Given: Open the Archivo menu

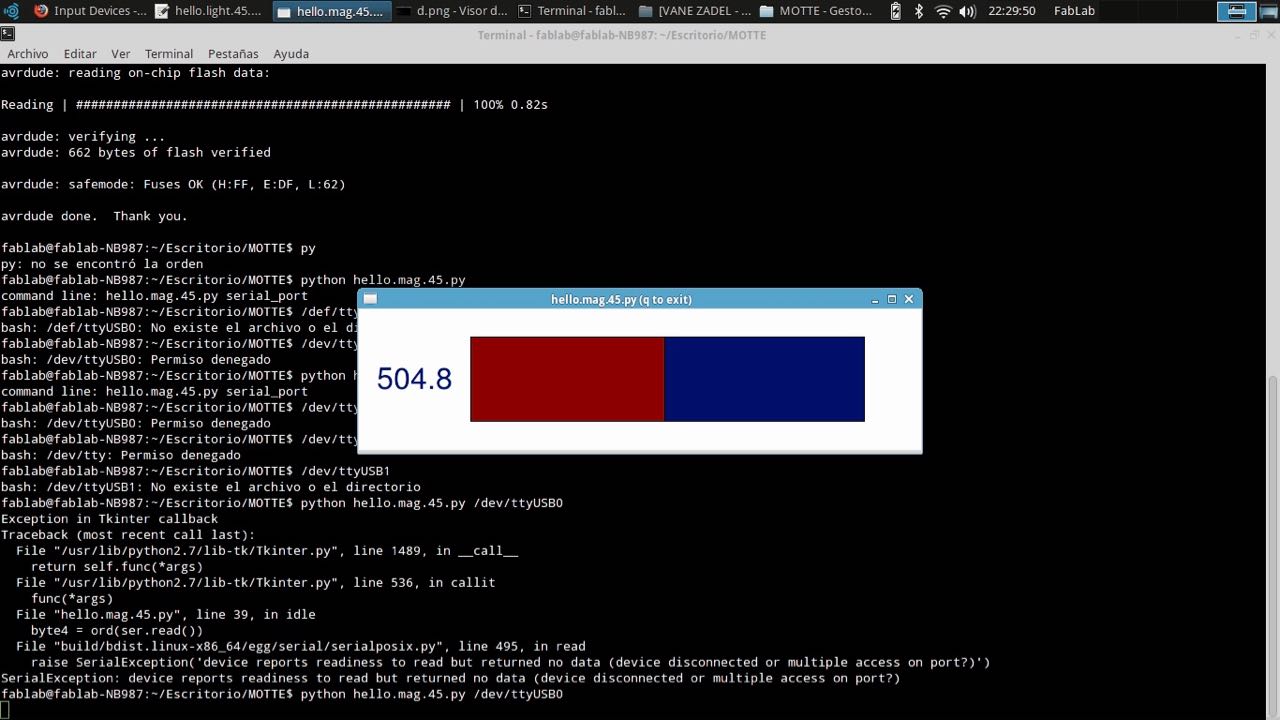Looking at the screenshot, I should (28, 54).
